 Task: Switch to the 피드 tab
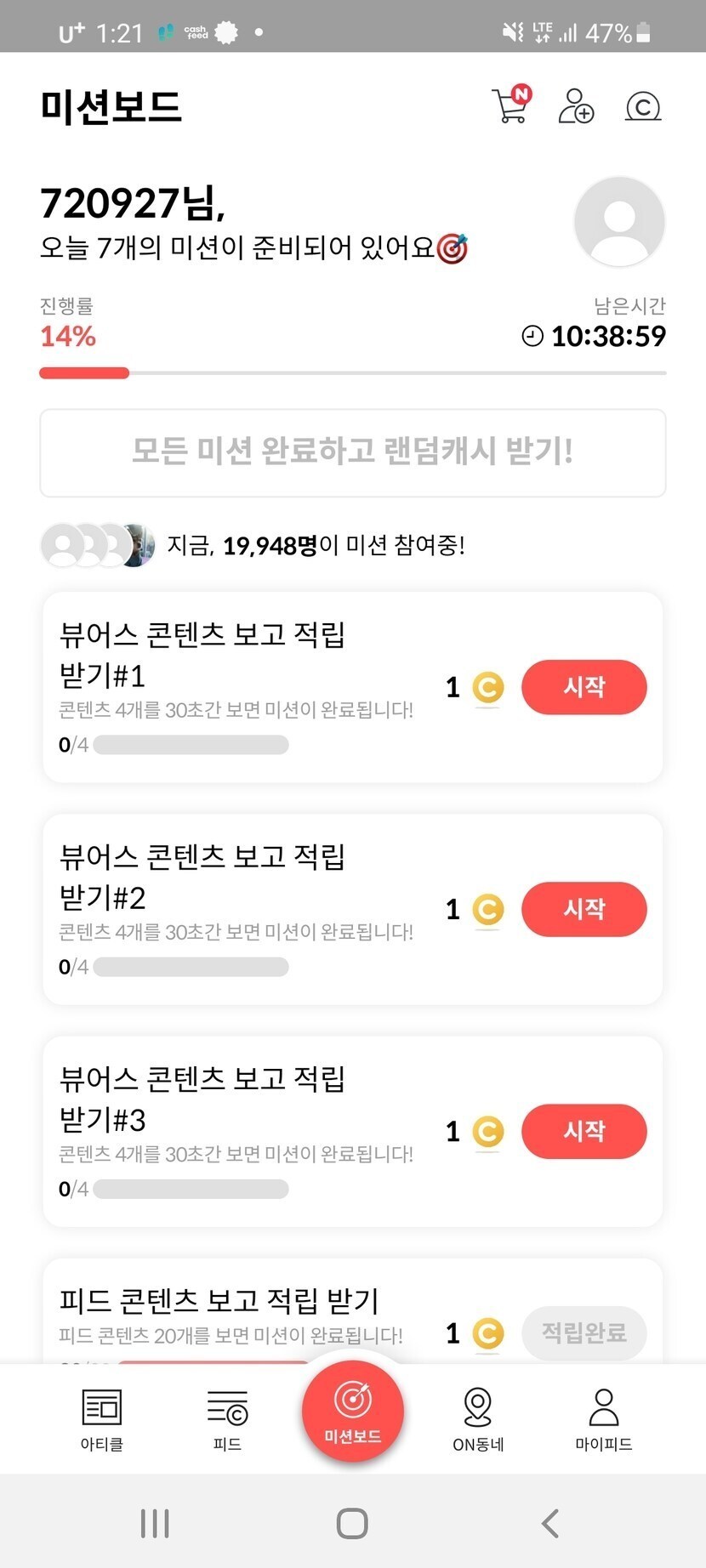pos(227,1419)
